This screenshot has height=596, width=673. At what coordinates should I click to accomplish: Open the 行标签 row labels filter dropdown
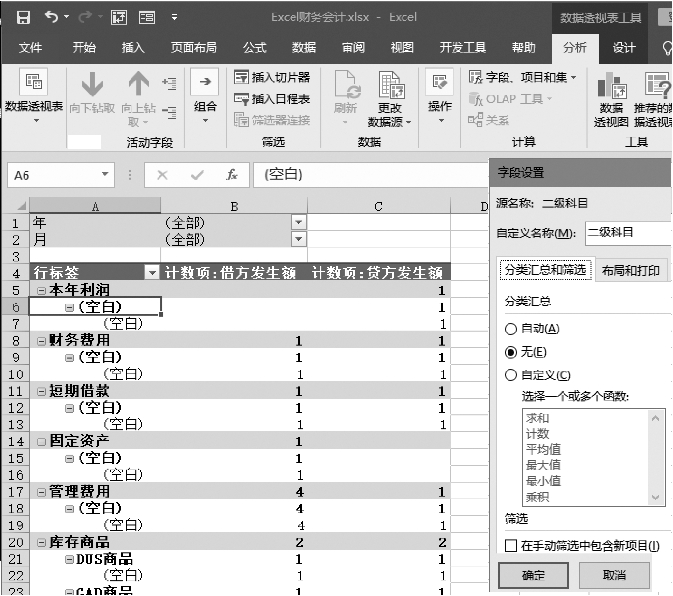pos(152,272)
